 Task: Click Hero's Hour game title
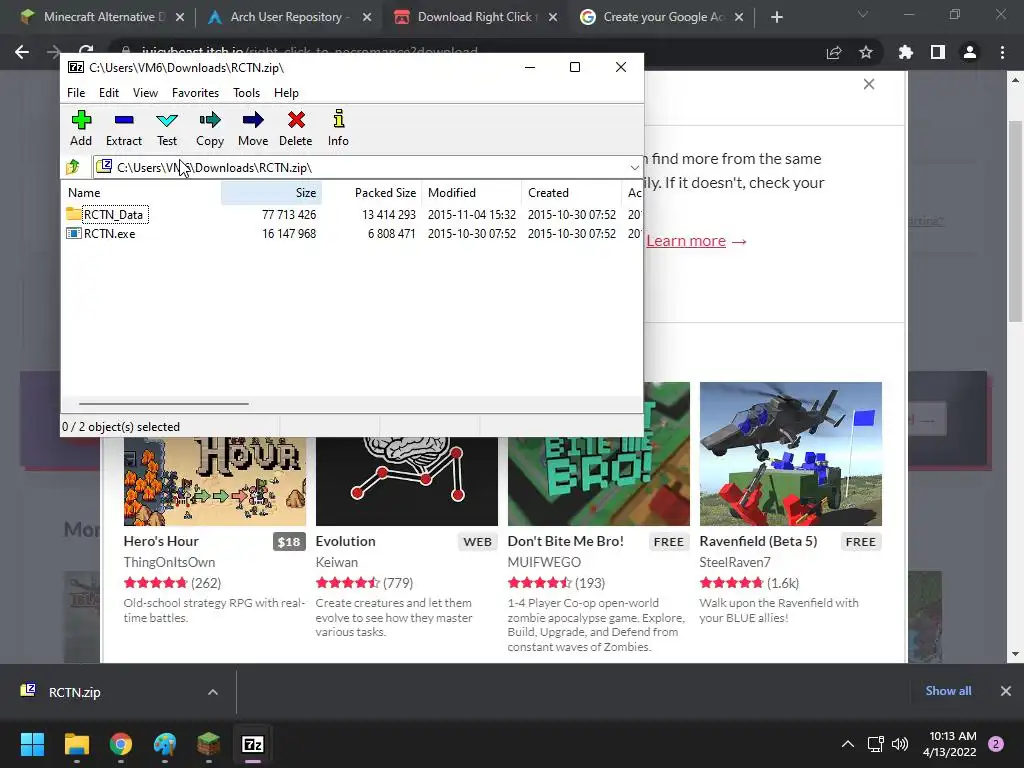(x=161, y=541)
